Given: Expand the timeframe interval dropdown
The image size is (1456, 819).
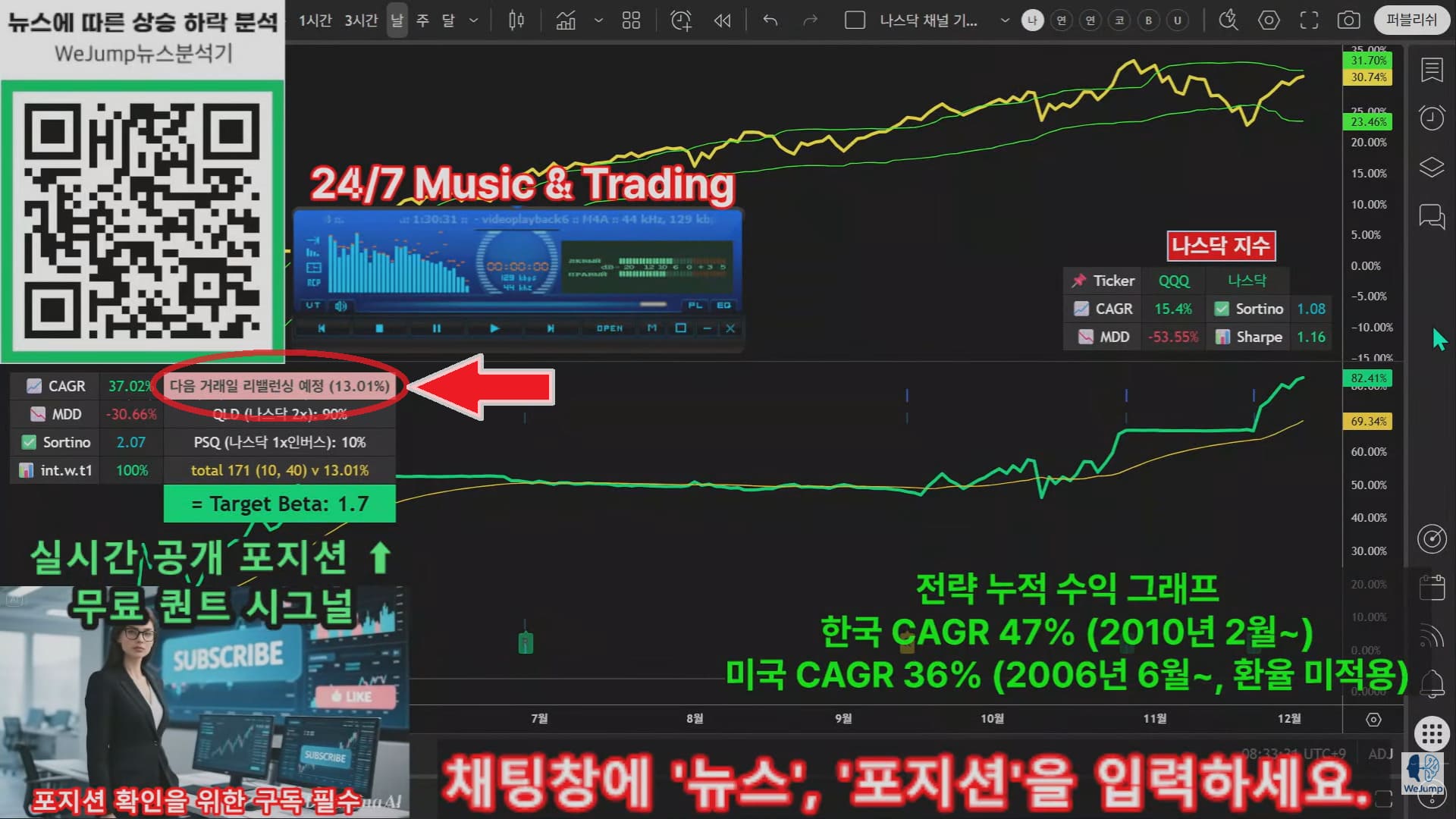Looking at the screenshot, I should click(474, 20).
